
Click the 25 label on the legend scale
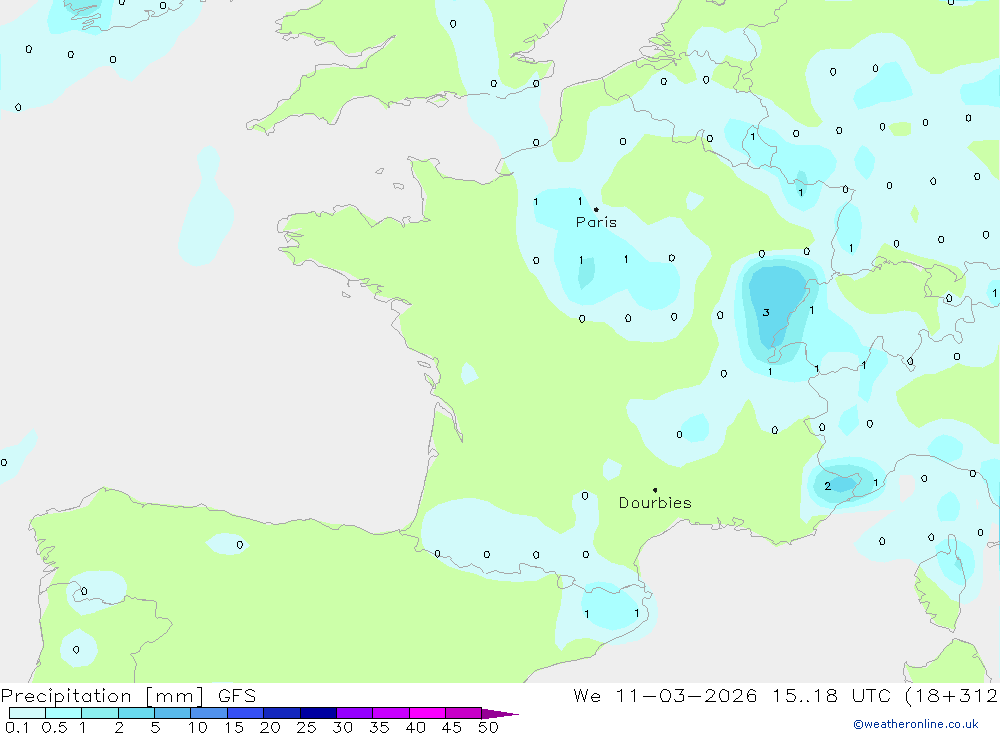[x=307, y=727]
